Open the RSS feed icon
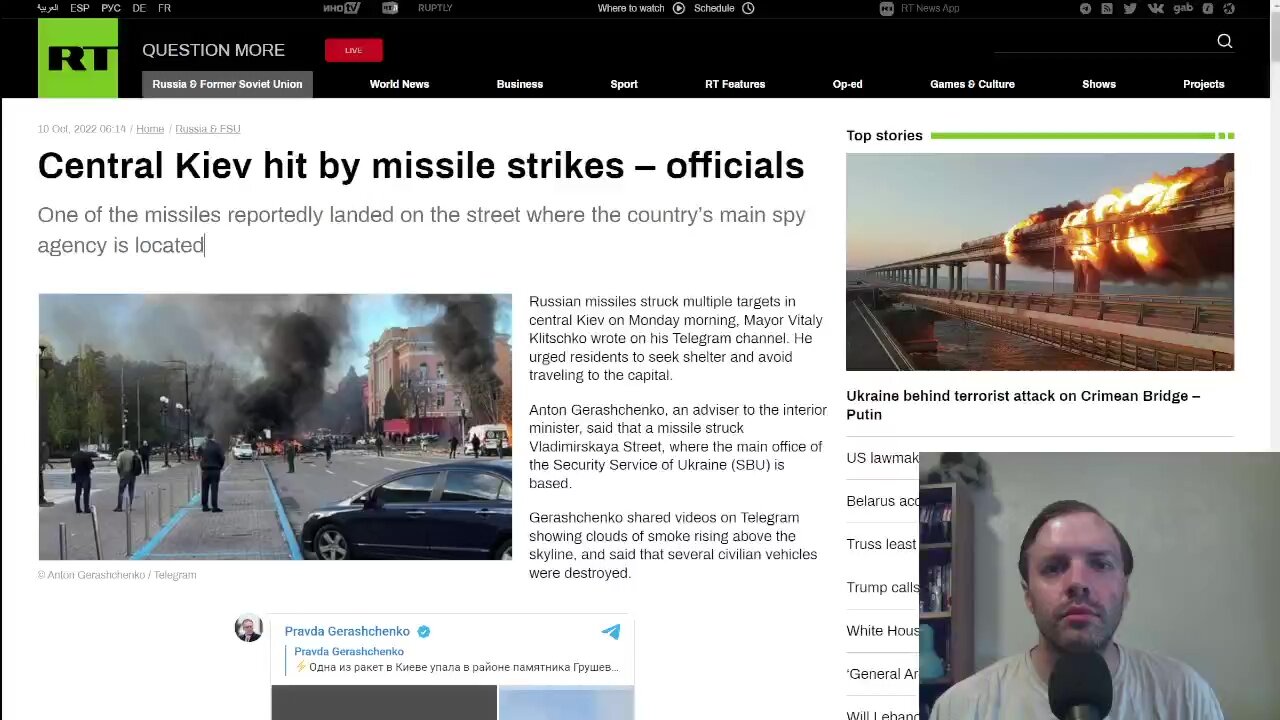Image resolution: width=1280 pixels, height=720 pixels. (x=1107, y=8)
